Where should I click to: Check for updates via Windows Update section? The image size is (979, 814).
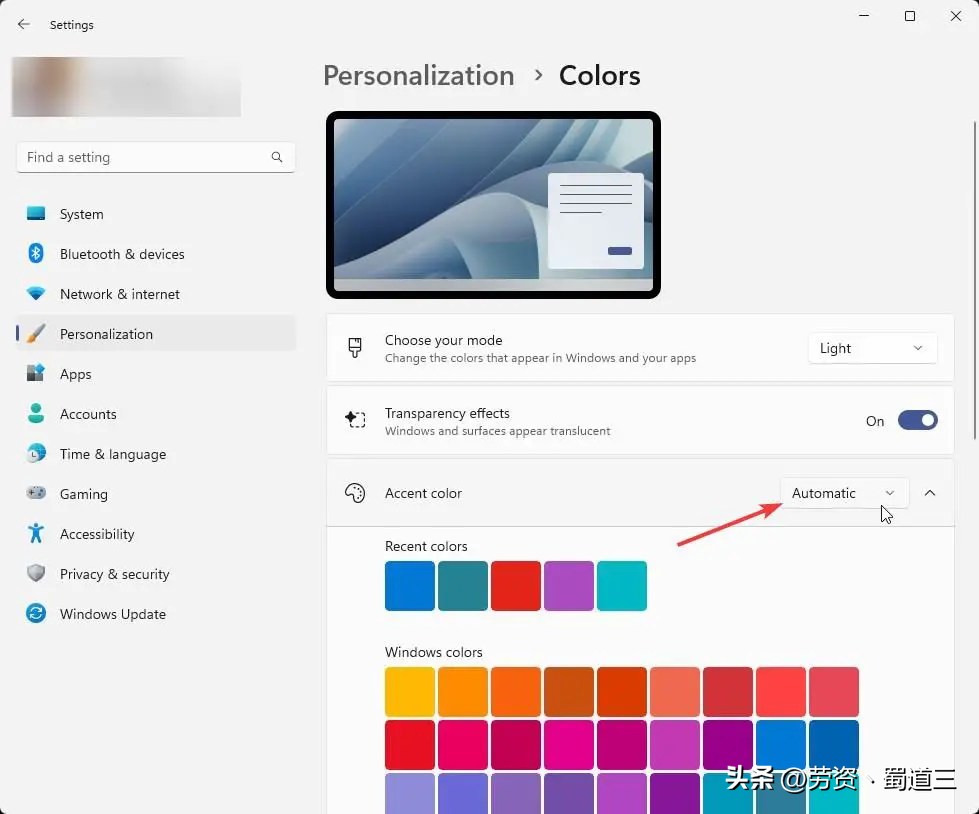tap(112, 614)
